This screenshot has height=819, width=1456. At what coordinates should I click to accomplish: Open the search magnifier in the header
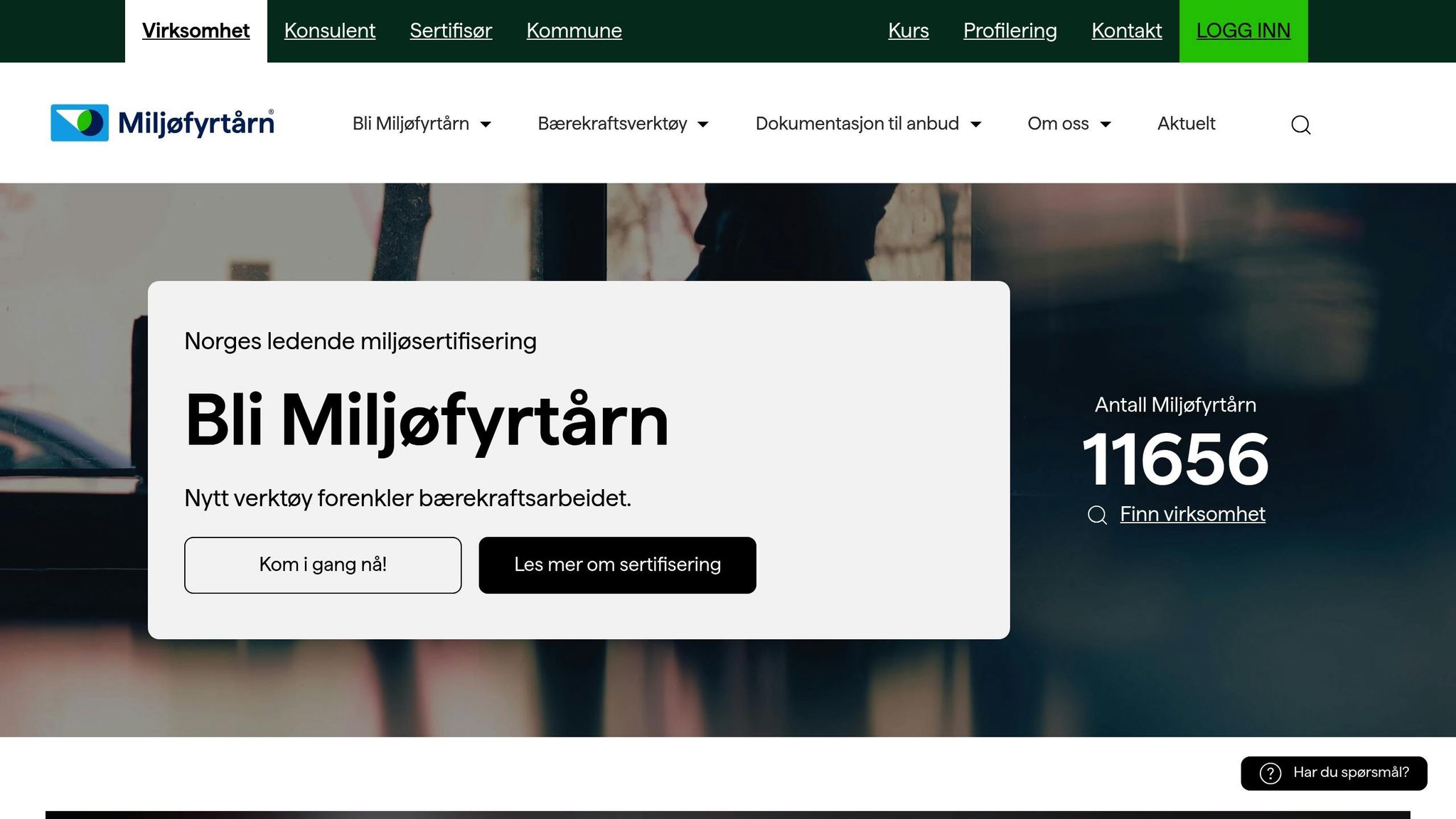click(x=1300, y=124)
